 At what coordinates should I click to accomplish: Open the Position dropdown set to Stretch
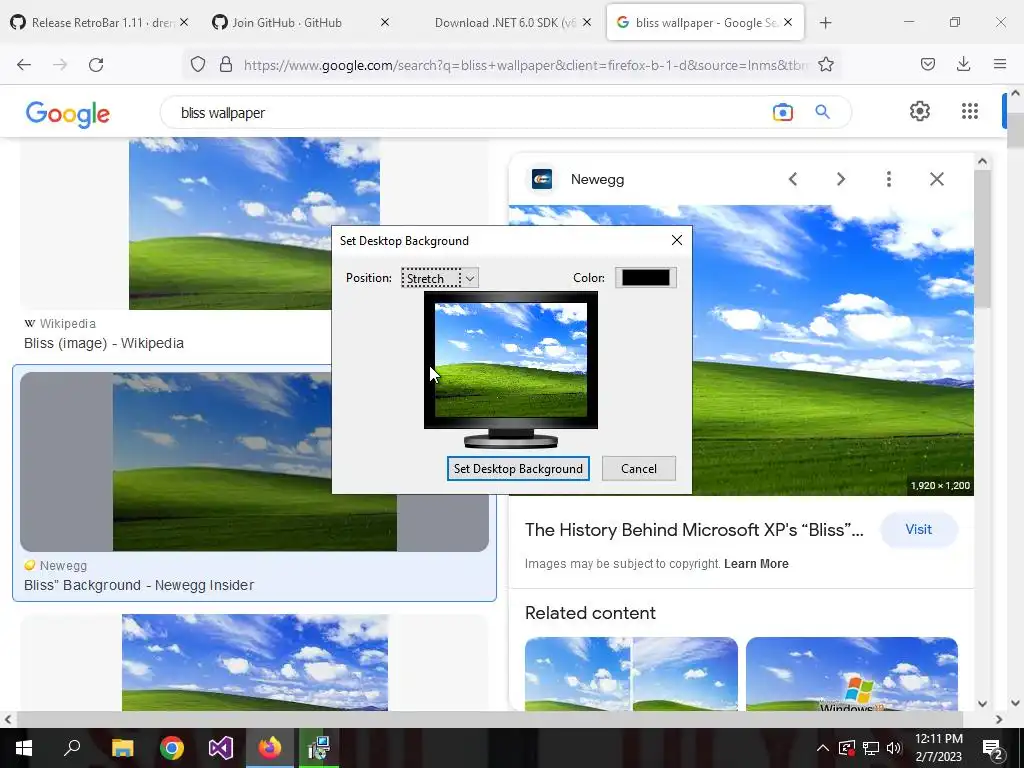(x=440, y=278)
